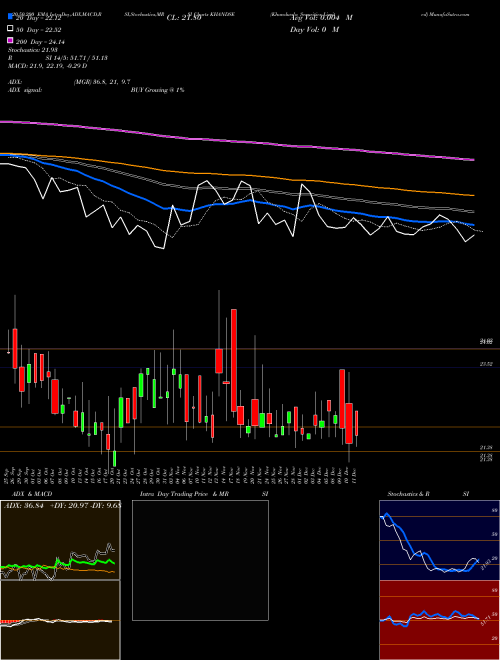
Task: Click the 23.52 price axis label
Action: 486,364
